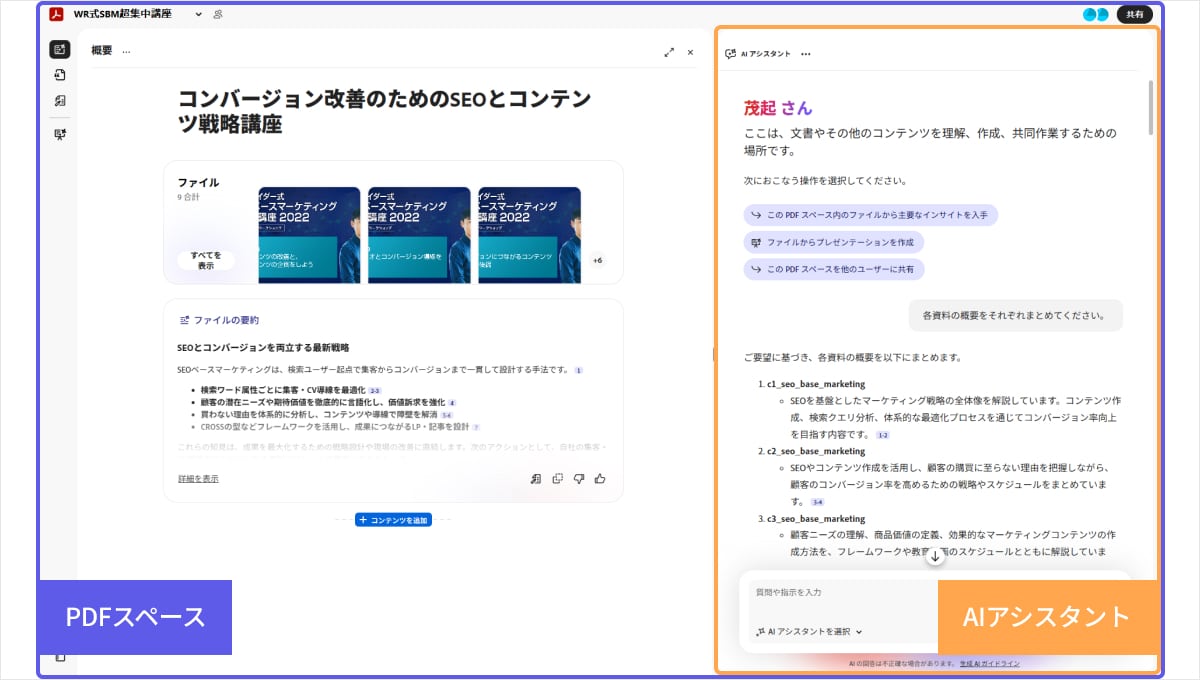Click the panel icon at sidebar bottom
Screen dimensions: 1200x680
click(60, 657)
